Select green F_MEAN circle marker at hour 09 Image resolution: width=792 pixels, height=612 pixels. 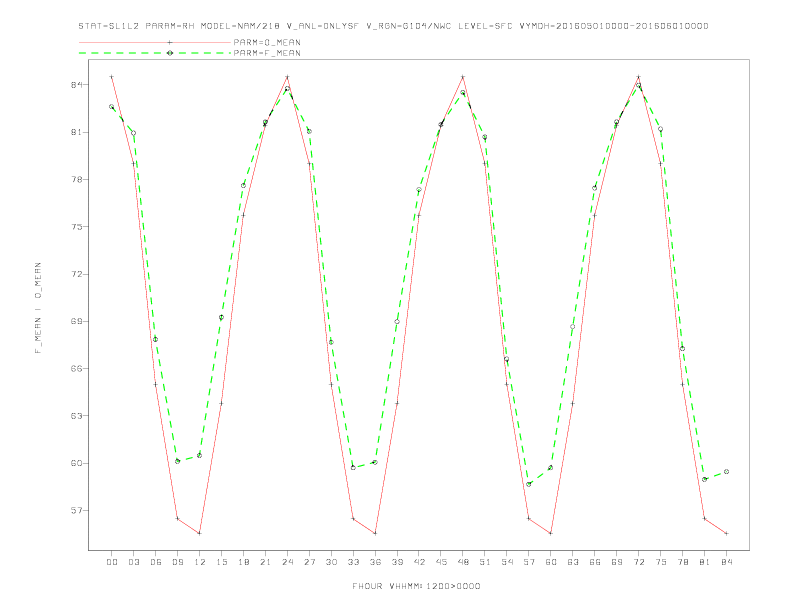coord(177,461)
